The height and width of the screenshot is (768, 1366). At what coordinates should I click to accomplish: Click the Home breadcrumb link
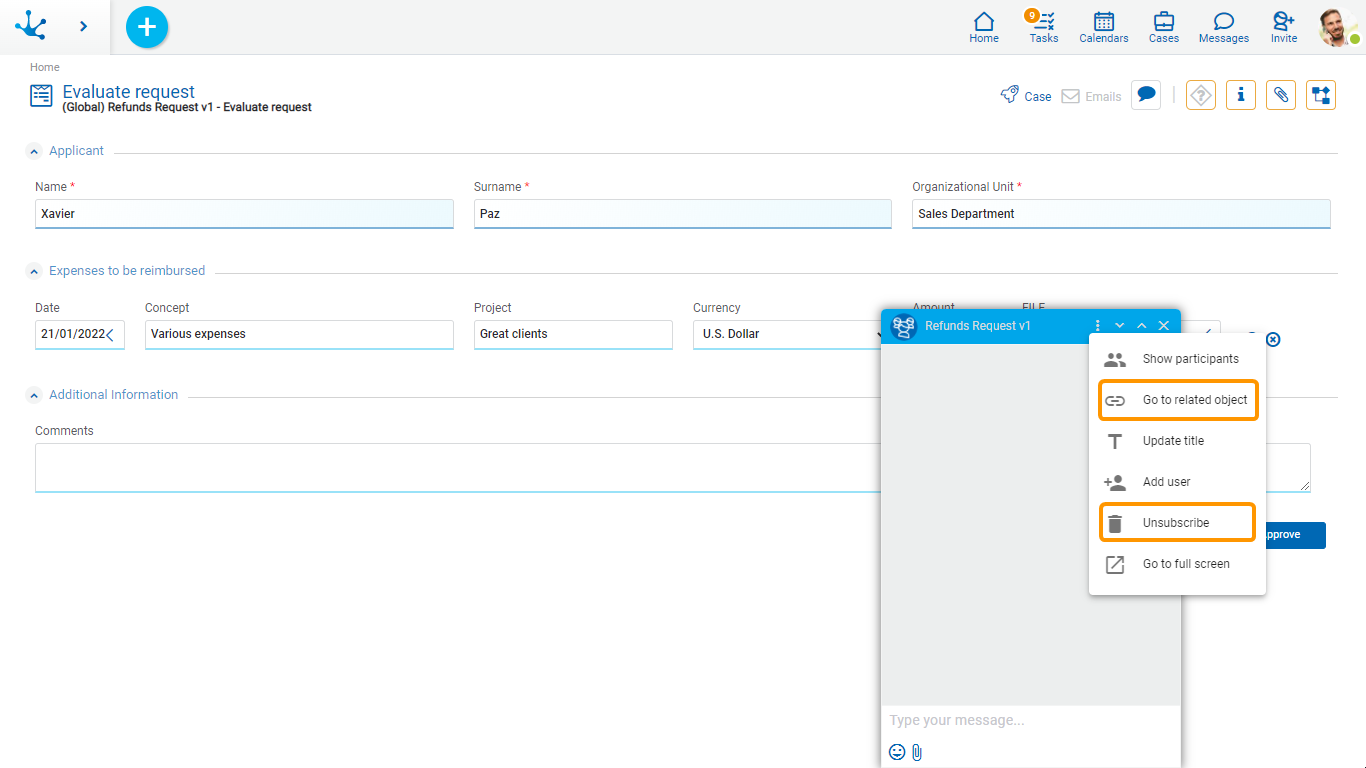pyautogui.click(x=44, y=67)
